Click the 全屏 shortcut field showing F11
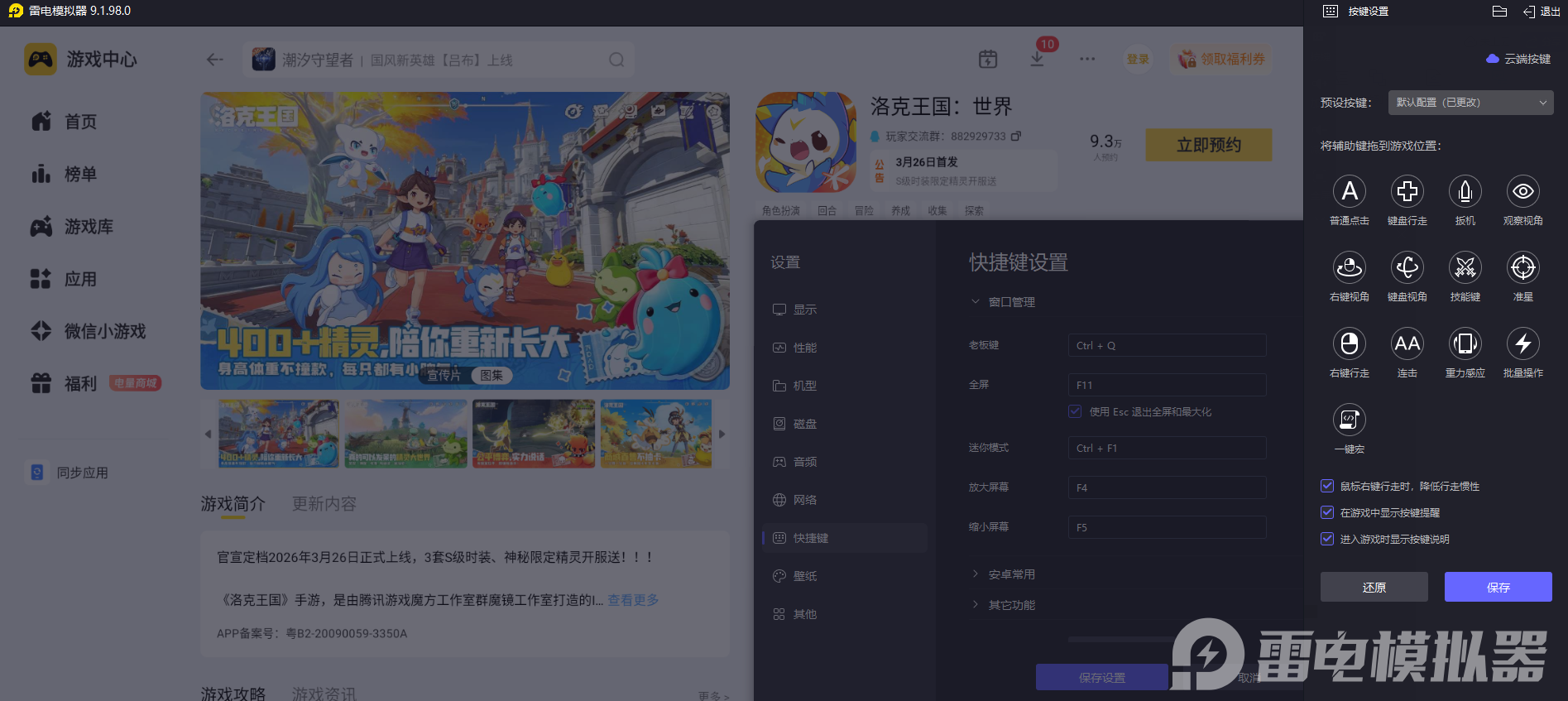This screenshot has width=1568, height=701. tap(1167, 385)
